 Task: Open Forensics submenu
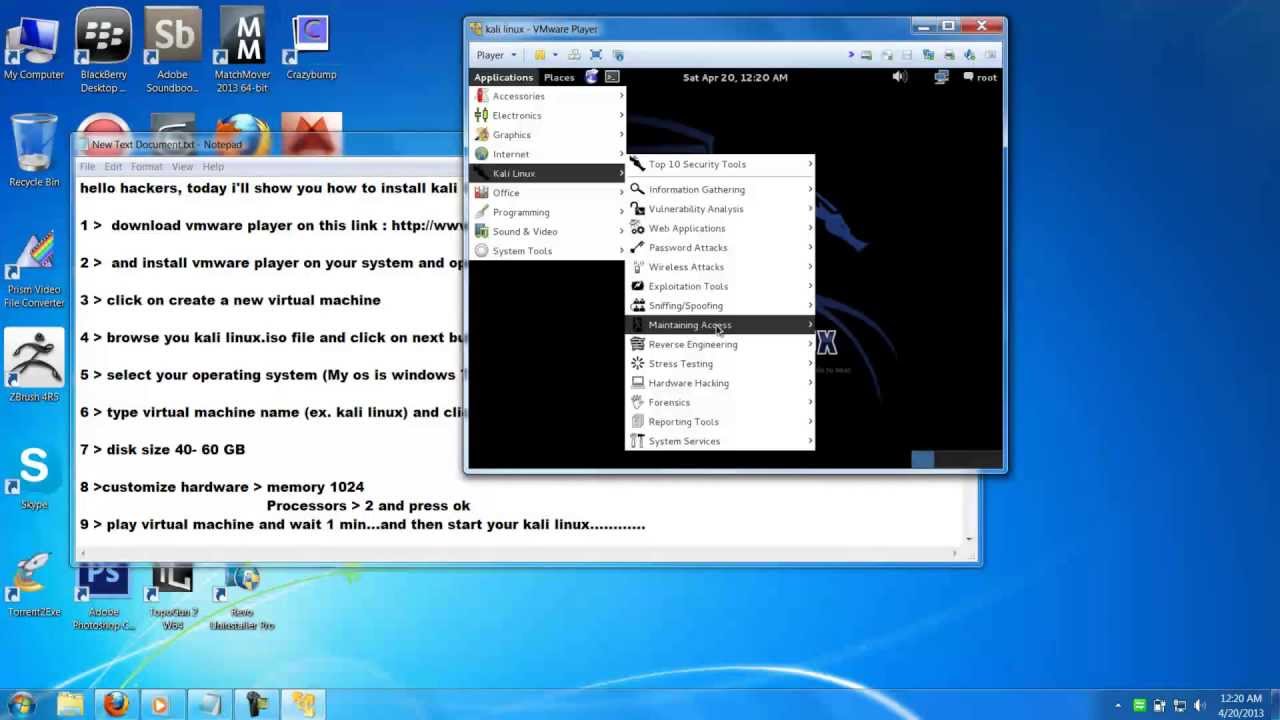(x=721, y=402)
